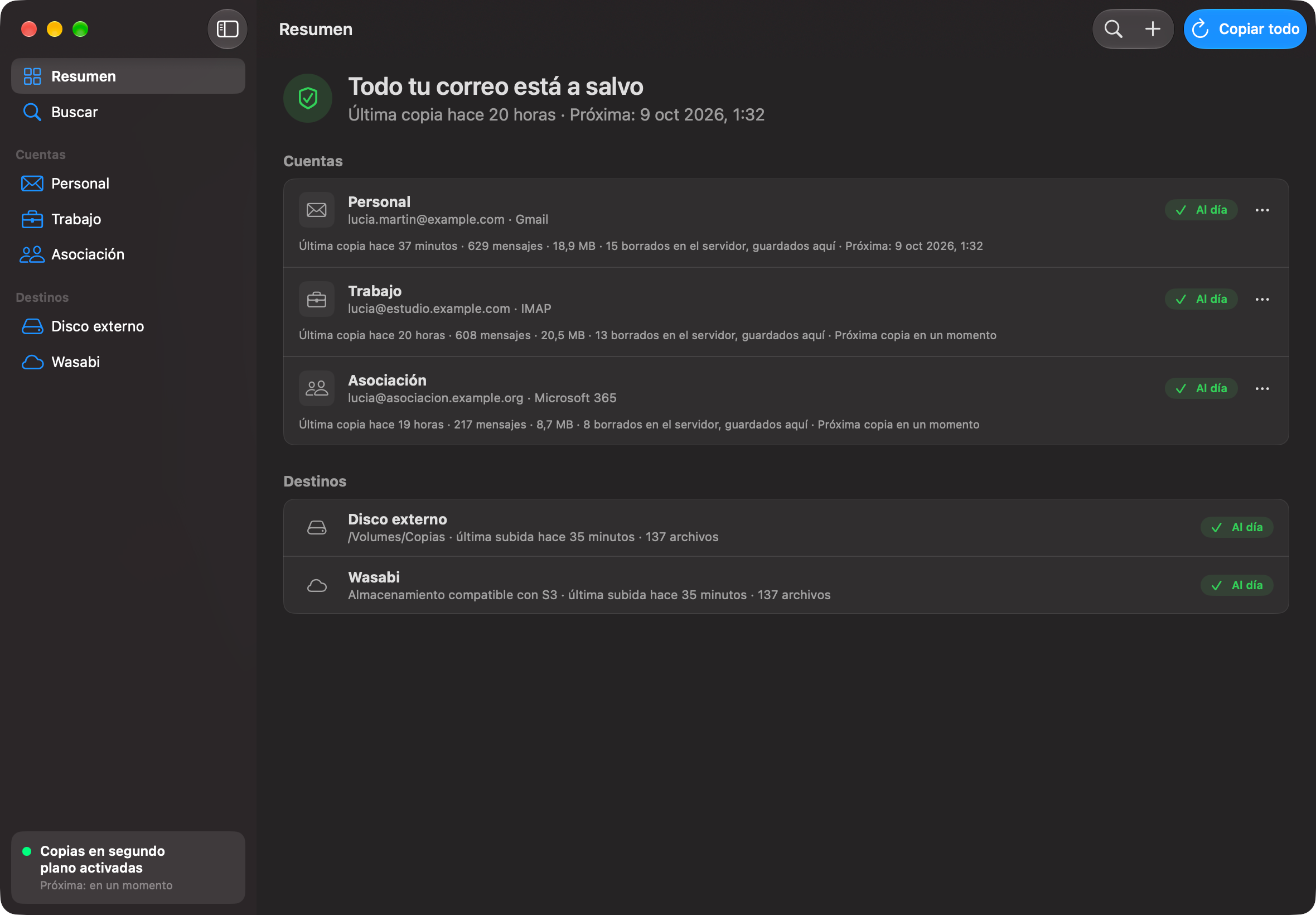Click the people icon in the Asociación account row
This screenshot has width=1316, height=915.
(x=317, y=389)
